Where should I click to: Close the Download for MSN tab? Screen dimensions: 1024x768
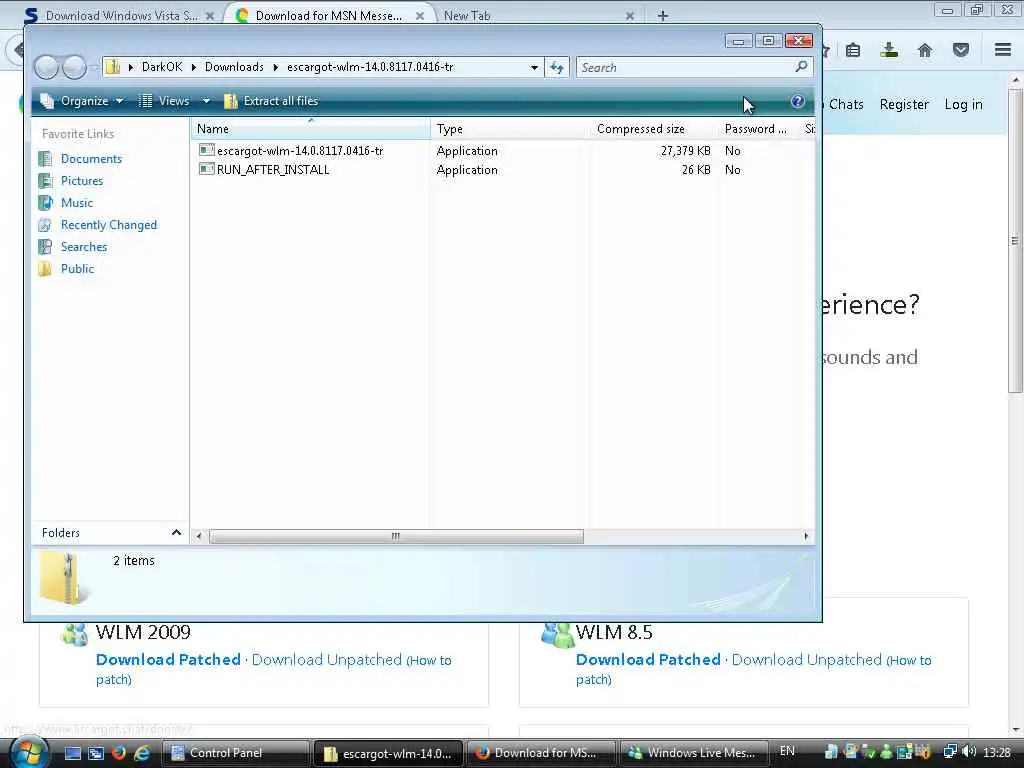[x=420, y=16]
